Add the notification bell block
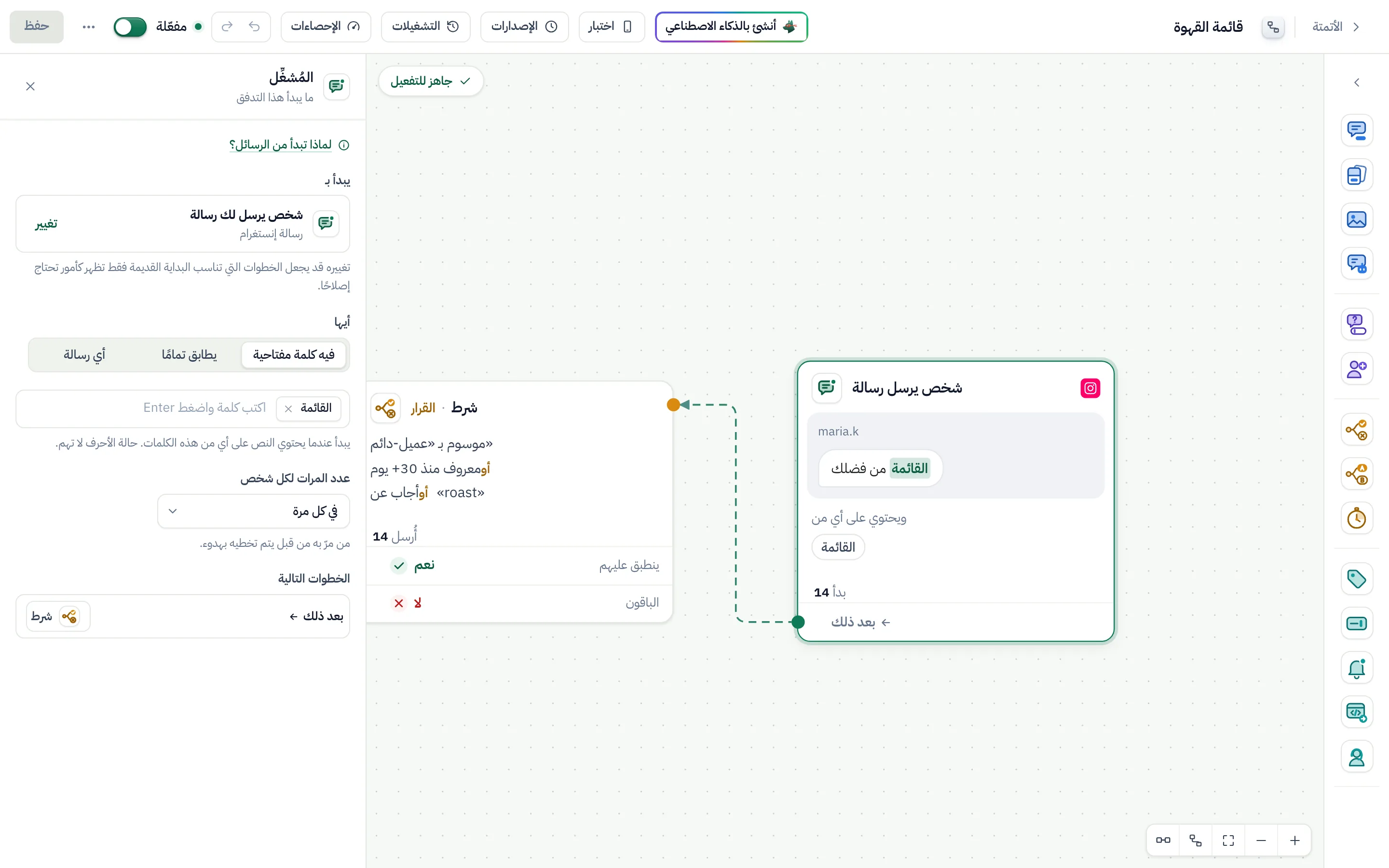 (x=1356, y=668)
